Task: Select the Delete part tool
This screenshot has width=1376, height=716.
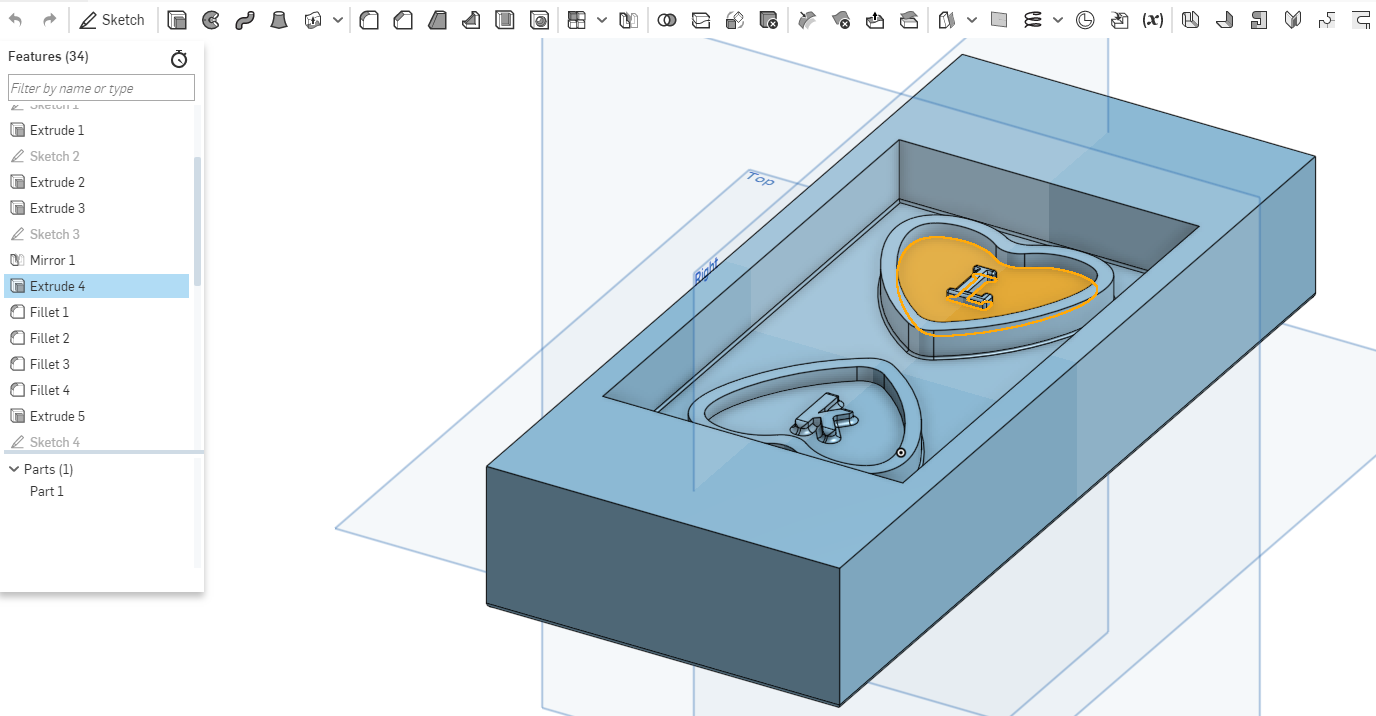Action: pyautogui.click(x=768, y=19)
